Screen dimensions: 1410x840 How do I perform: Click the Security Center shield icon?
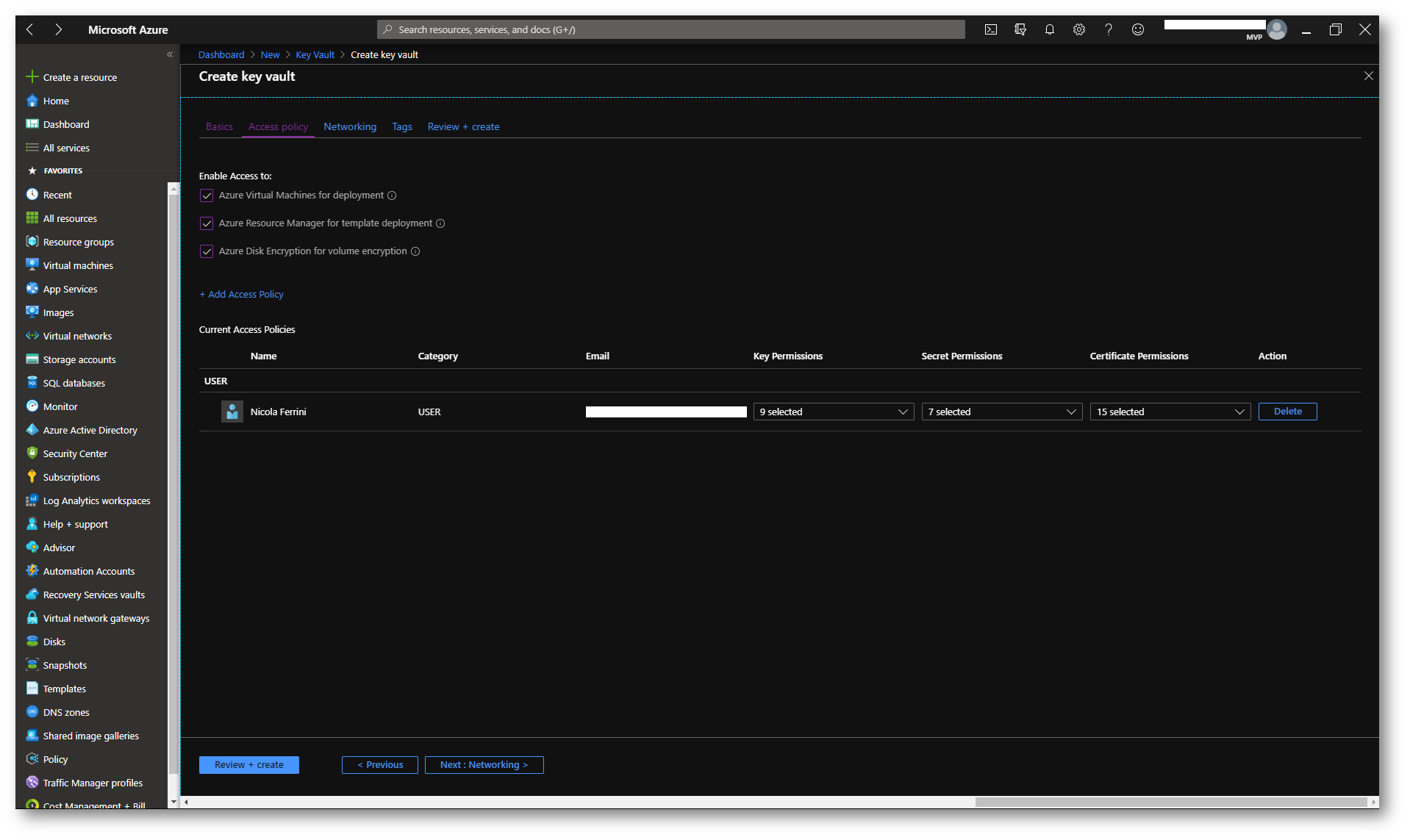point(32,453)
